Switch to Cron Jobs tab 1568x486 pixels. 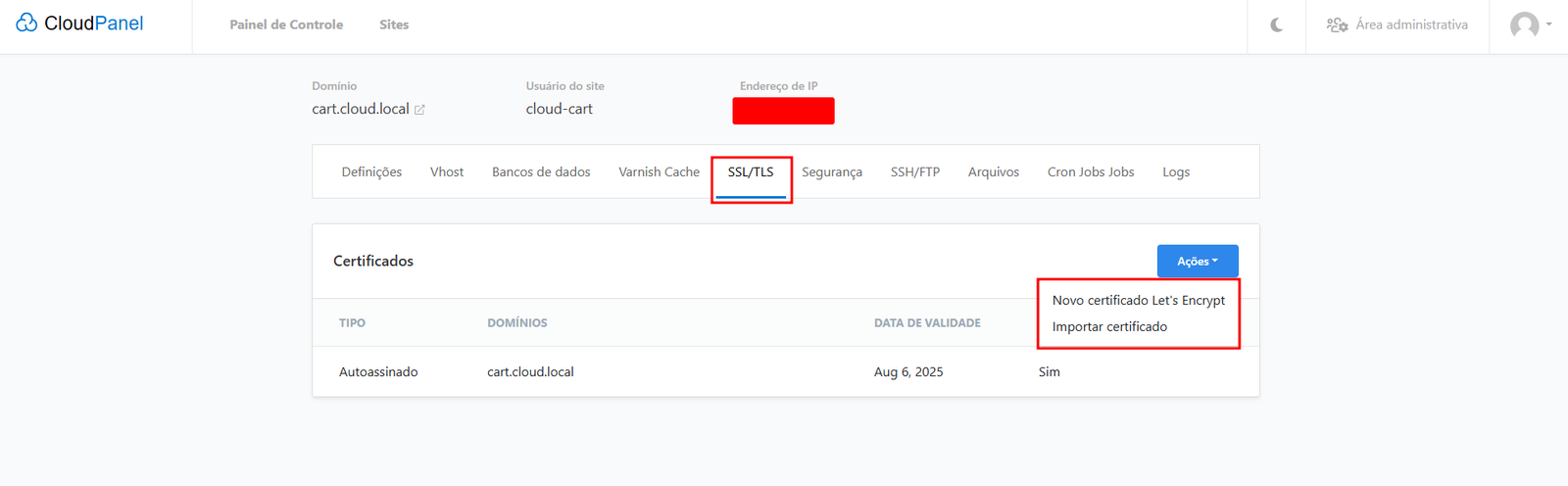coord(1090,172)
